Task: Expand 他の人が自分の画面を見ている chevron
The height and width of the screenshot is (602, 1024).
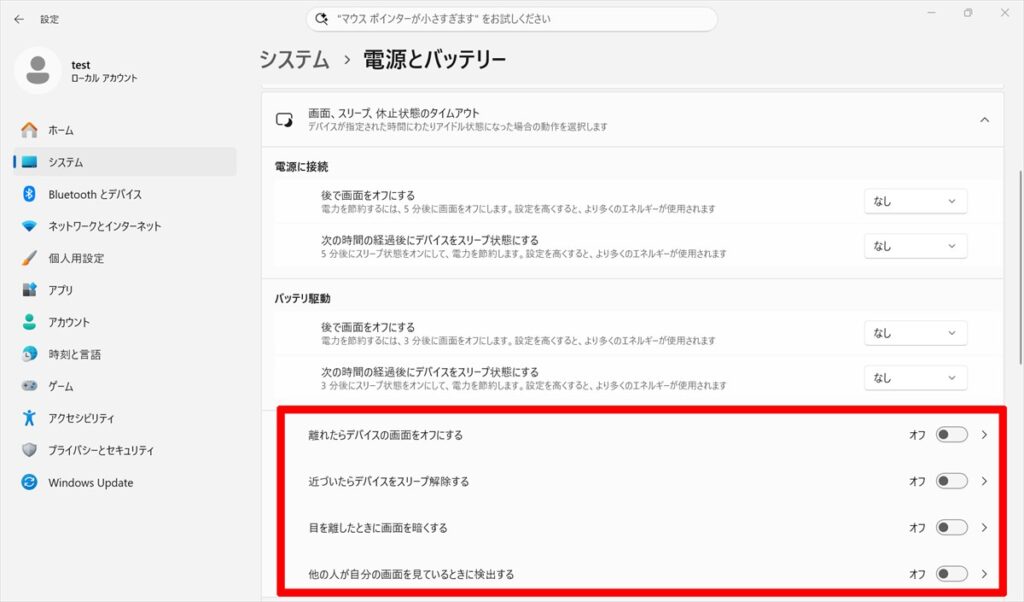Action: coord(984,574)
